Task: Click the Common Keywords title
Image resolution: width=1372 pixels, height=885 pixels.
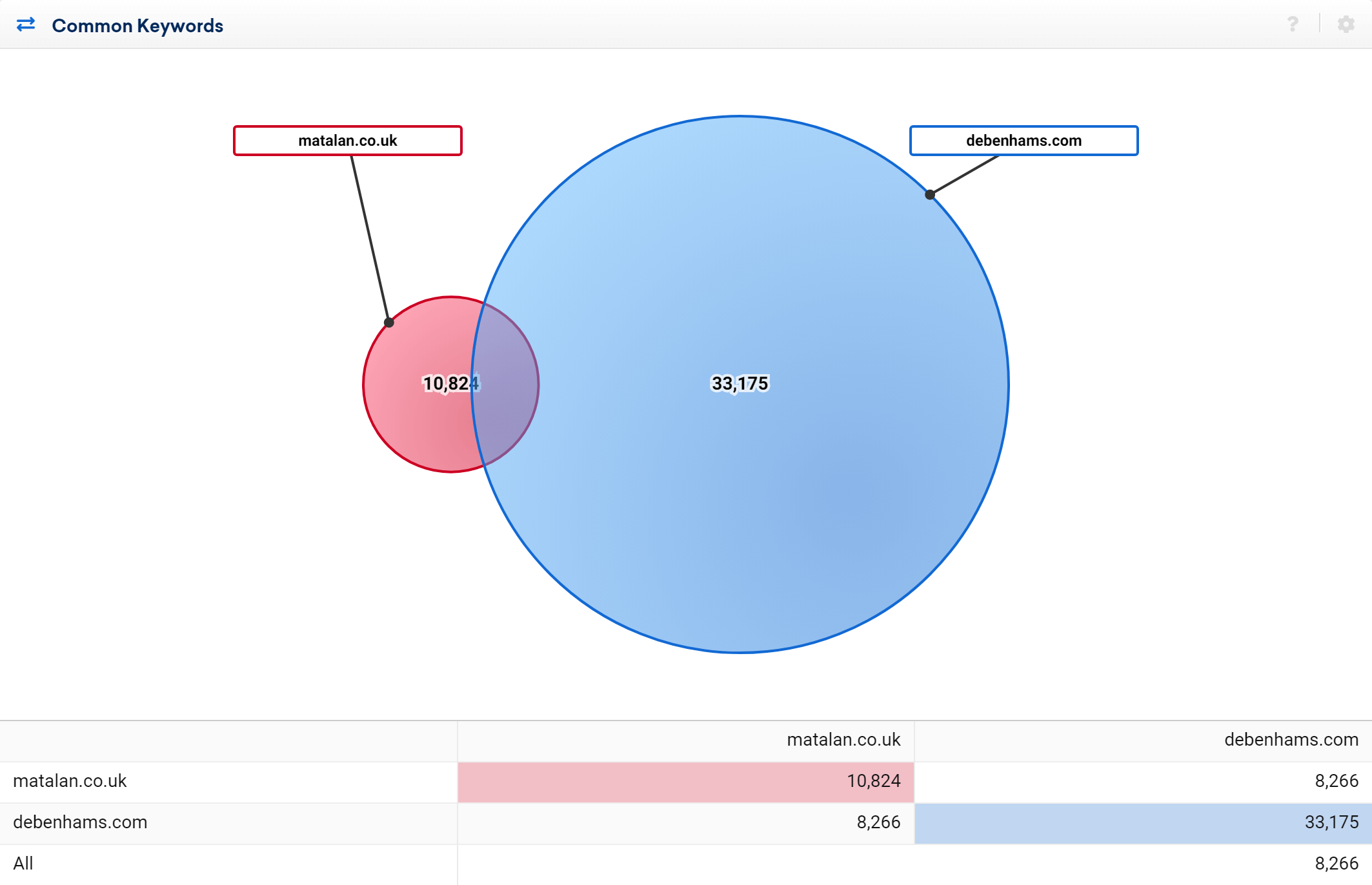Action: tap(137, 26)
